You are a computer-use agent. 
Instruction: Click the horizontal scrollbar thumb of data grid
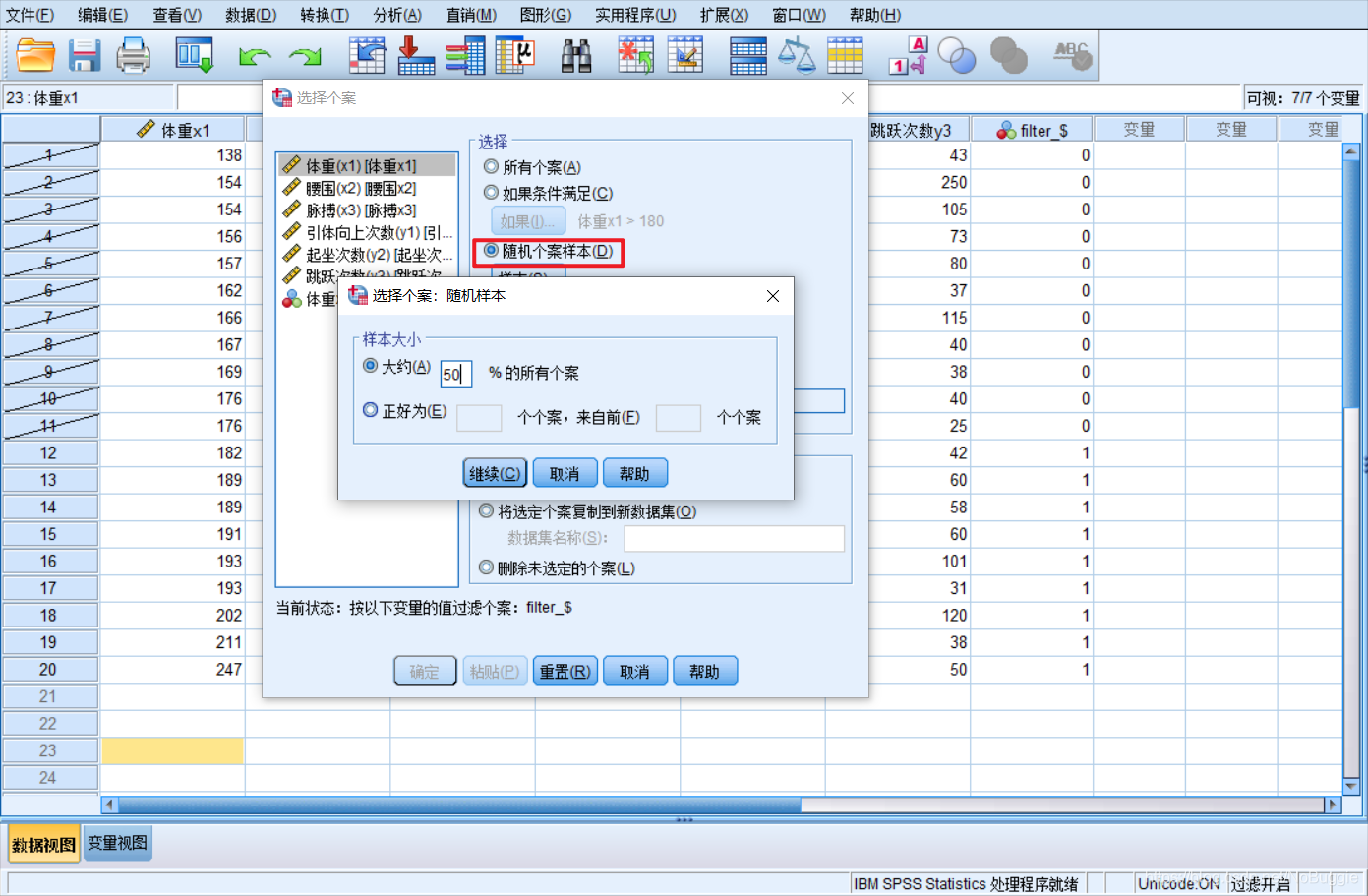click(x=459, y=805)
